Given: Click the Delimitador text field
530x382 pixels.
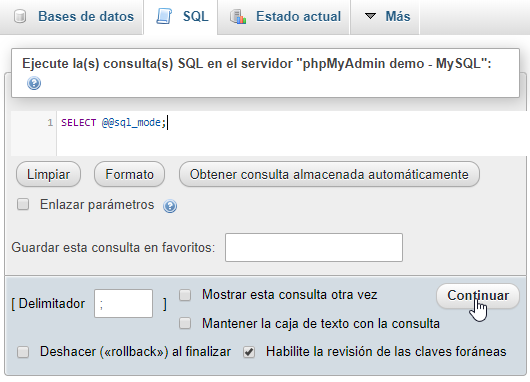Looking at the screenshot, I should 123,304.
